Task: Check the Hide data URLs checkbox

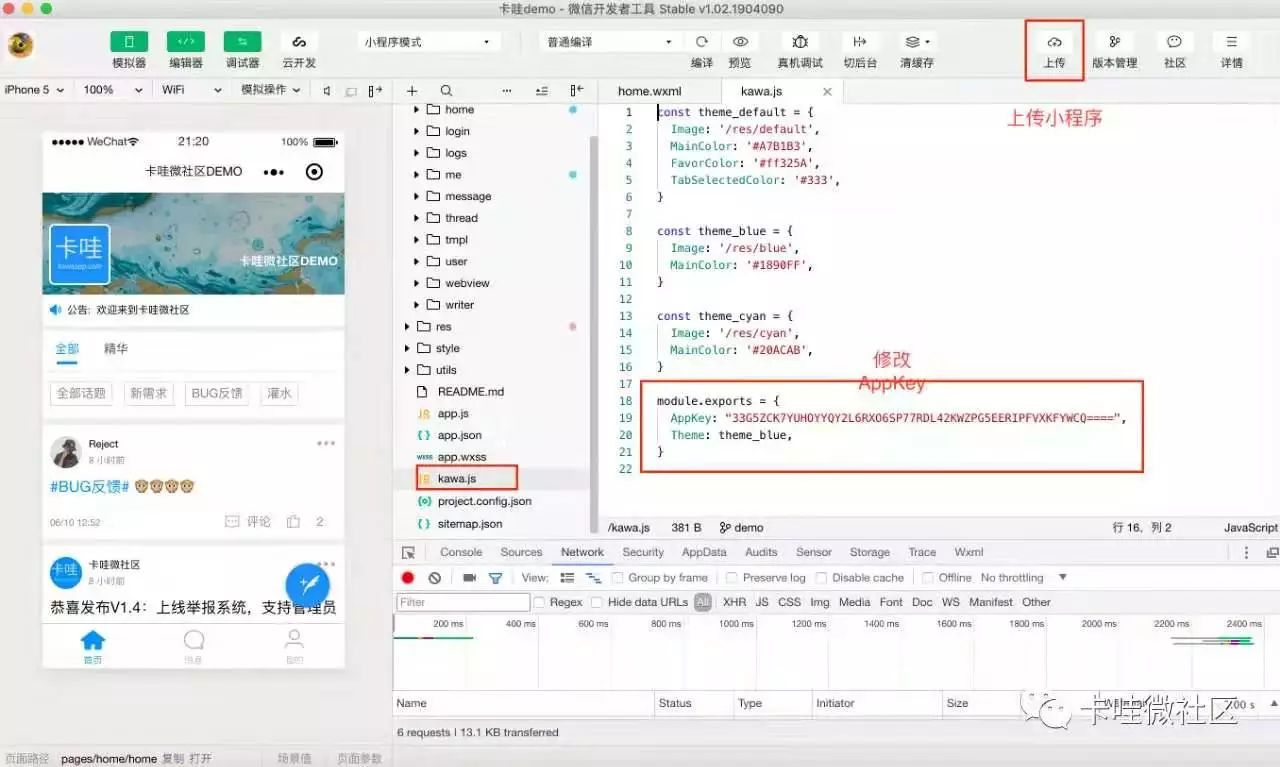Action: point(597,602)
